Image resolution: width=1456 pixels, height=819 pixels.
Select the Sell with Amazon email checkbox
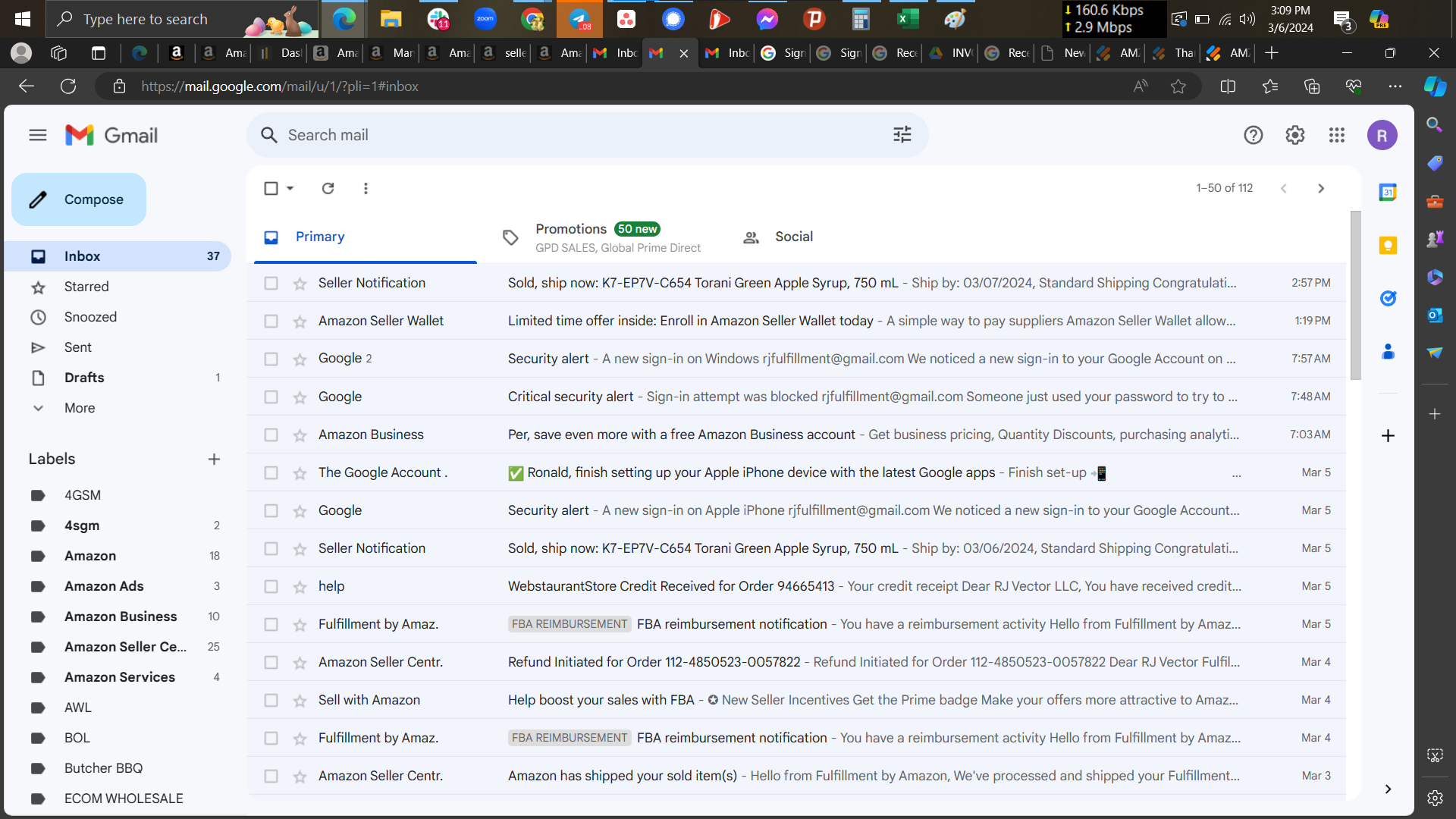(x=271, y=701)
